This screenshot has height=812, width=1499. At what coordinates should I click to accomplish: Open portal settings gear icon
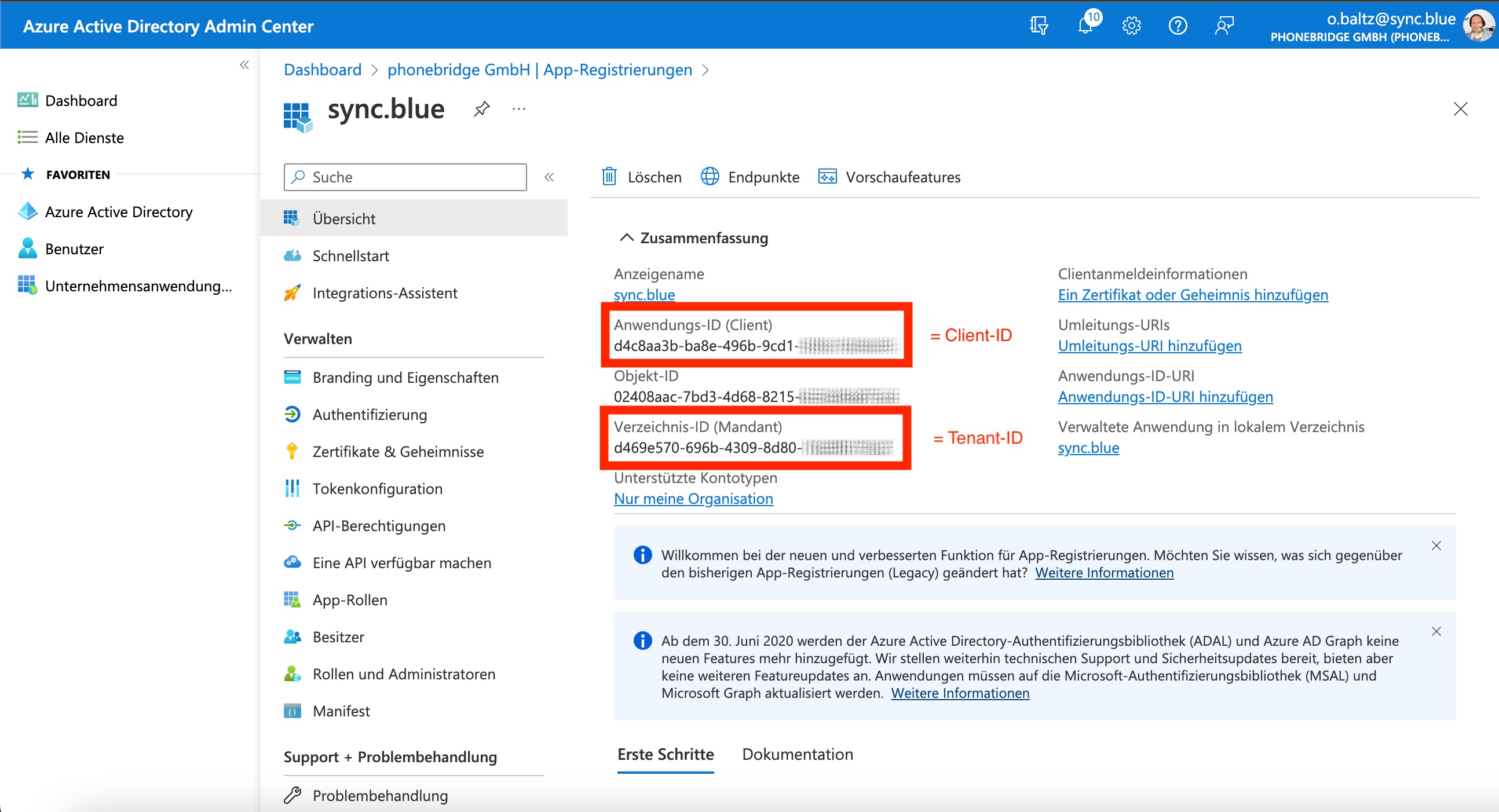click(1131, 25)
